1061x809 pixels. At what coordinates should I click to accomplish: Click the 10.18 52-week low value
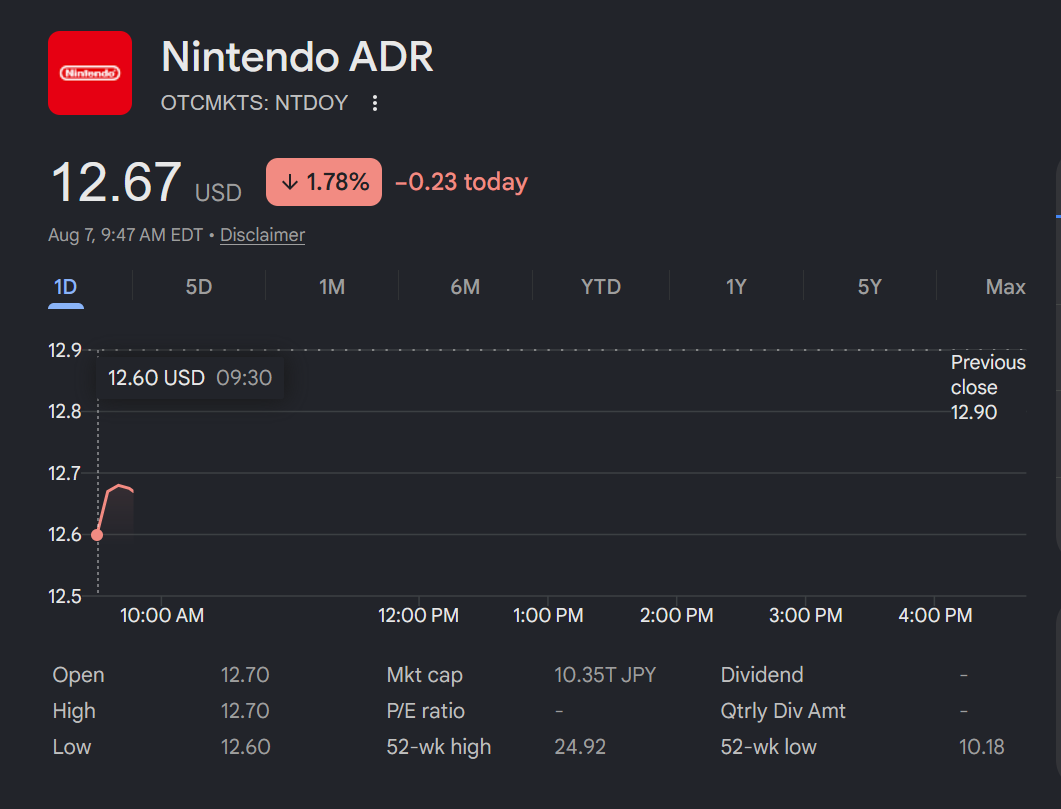(982, 747)
